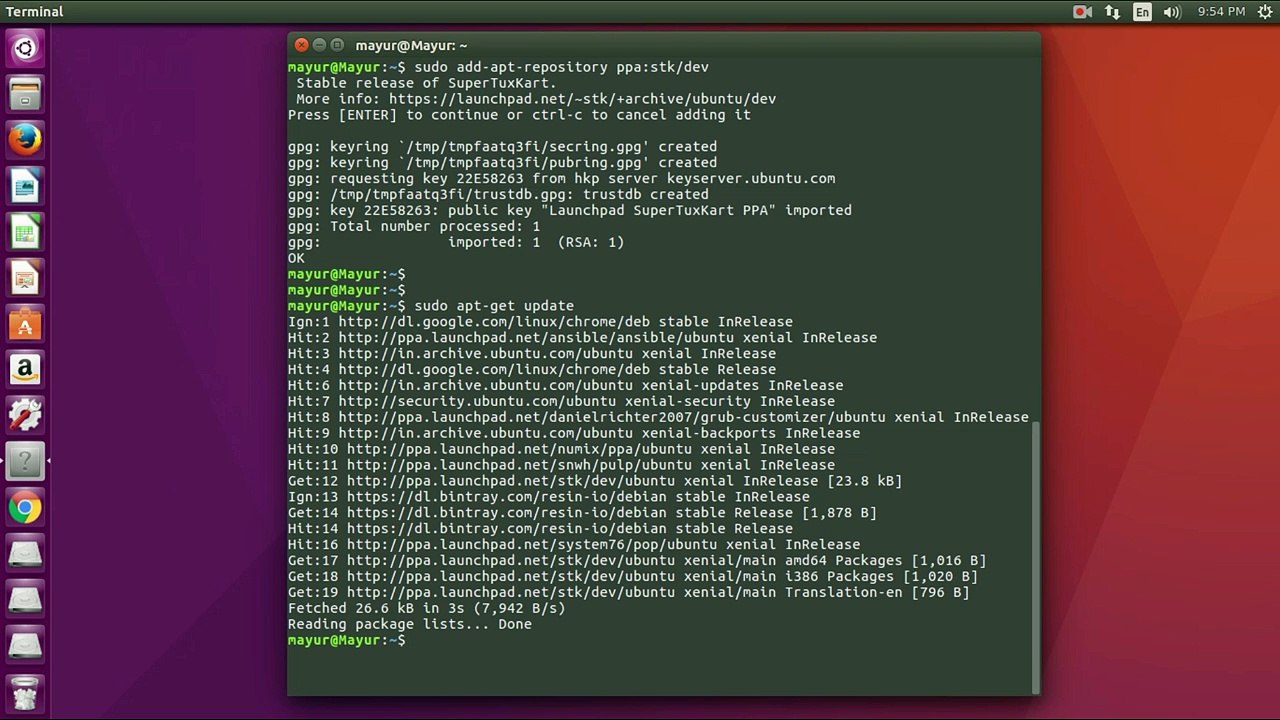The width and height of the screenshot is (1280, 720).
Task: Click the 'Hit:11' snwh/pulp PPA line
Action: pyautogui.click(x=561, y=466)
